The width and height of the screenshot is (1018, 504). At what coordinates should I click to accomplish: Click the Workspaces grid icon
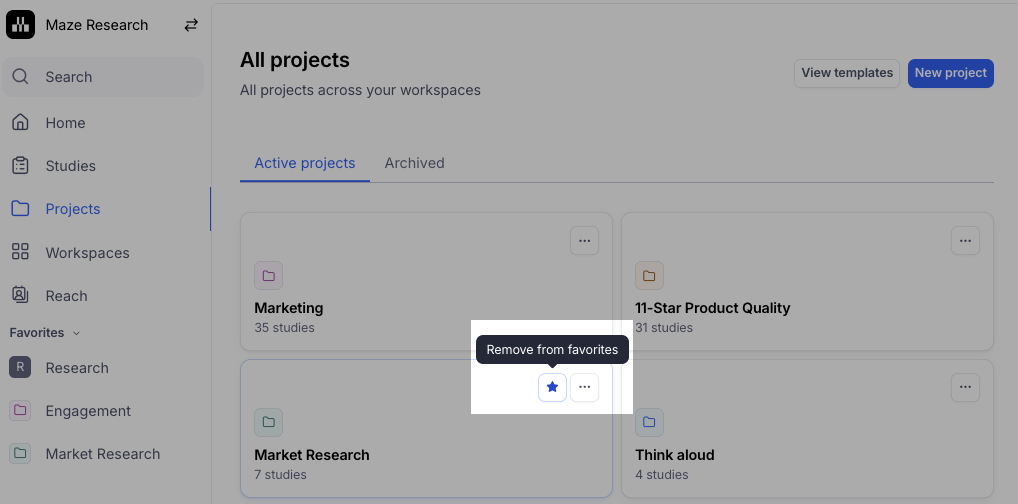point(20,252)
